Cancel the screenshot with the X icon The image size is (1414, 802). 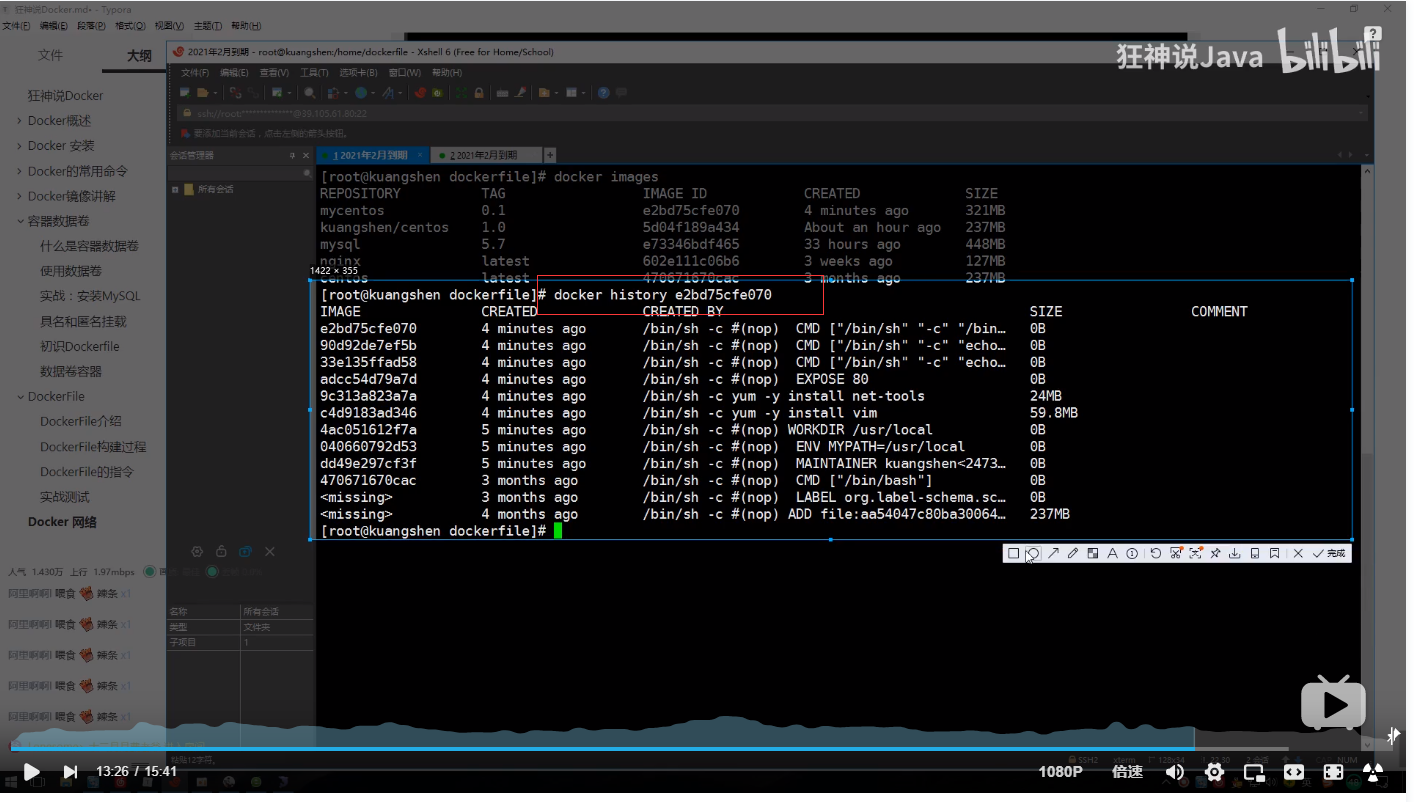1298,553
